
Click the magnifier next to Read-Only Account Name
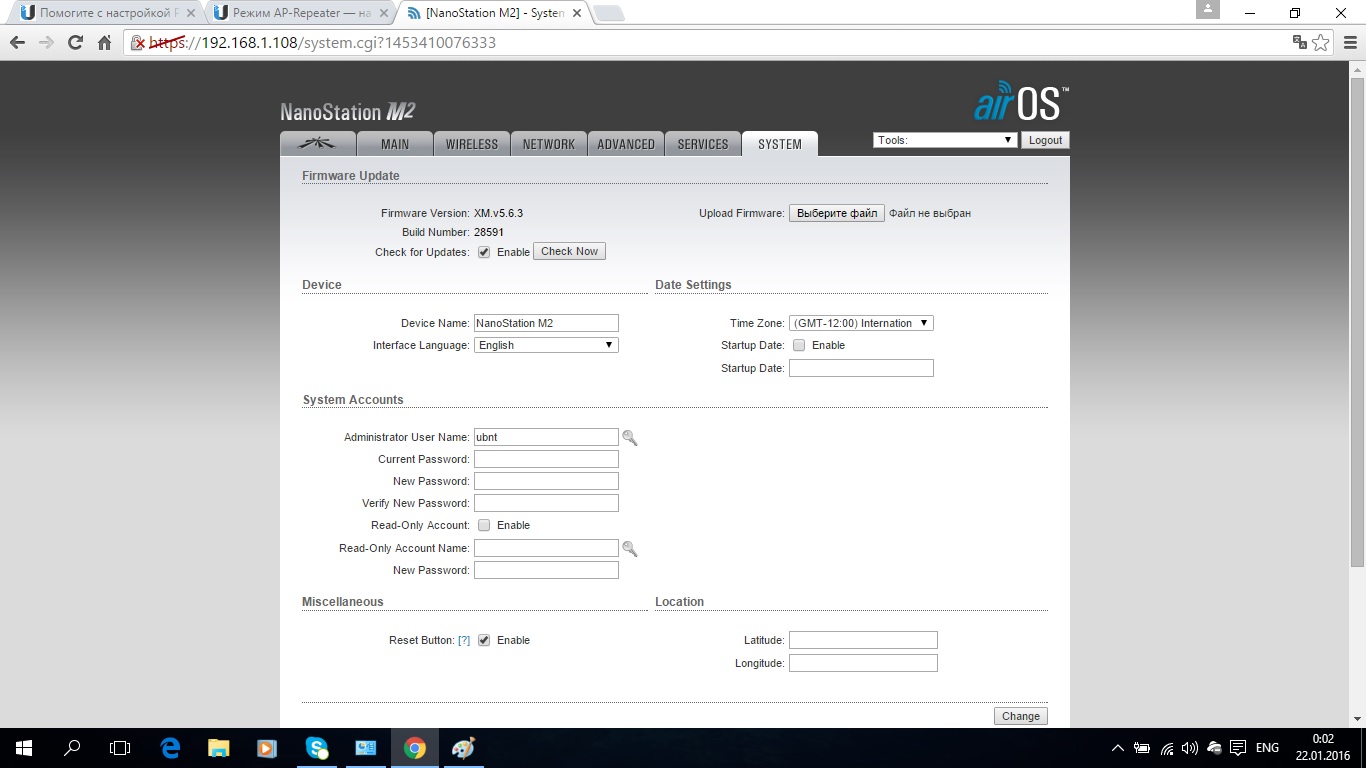629,548
